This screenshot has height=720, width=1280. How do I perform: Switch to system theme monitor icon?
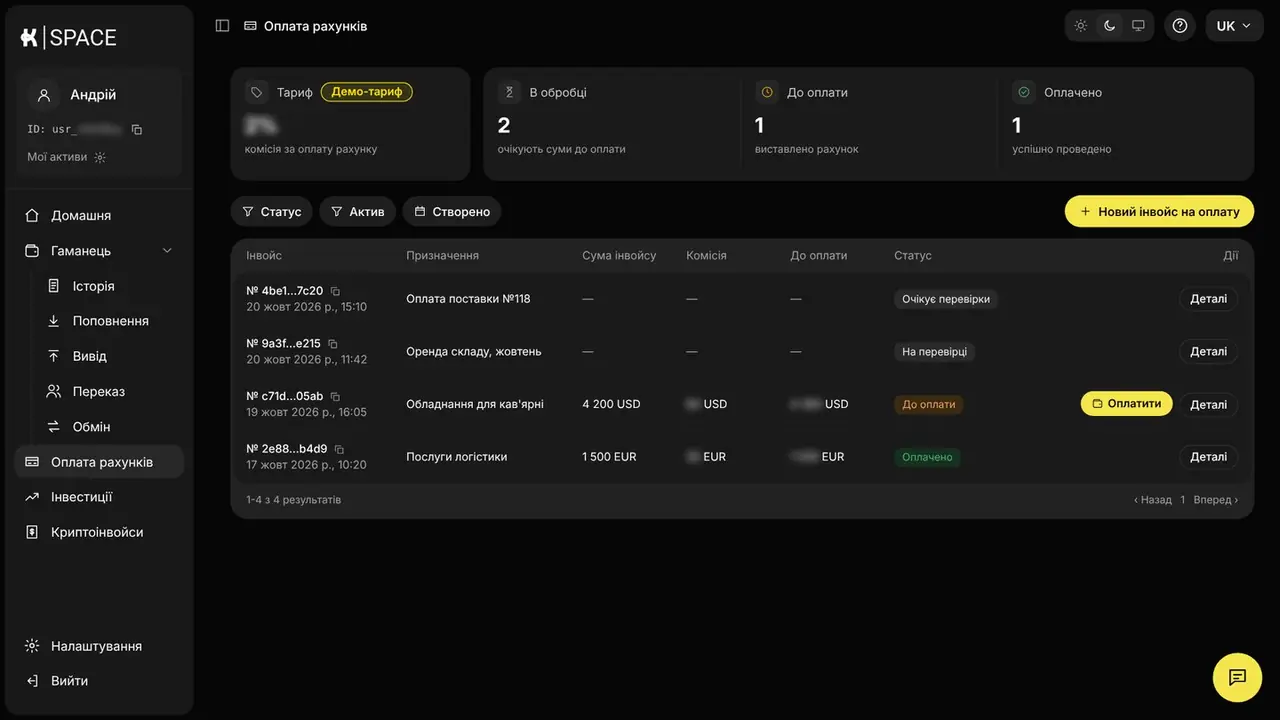[1138, 26]
